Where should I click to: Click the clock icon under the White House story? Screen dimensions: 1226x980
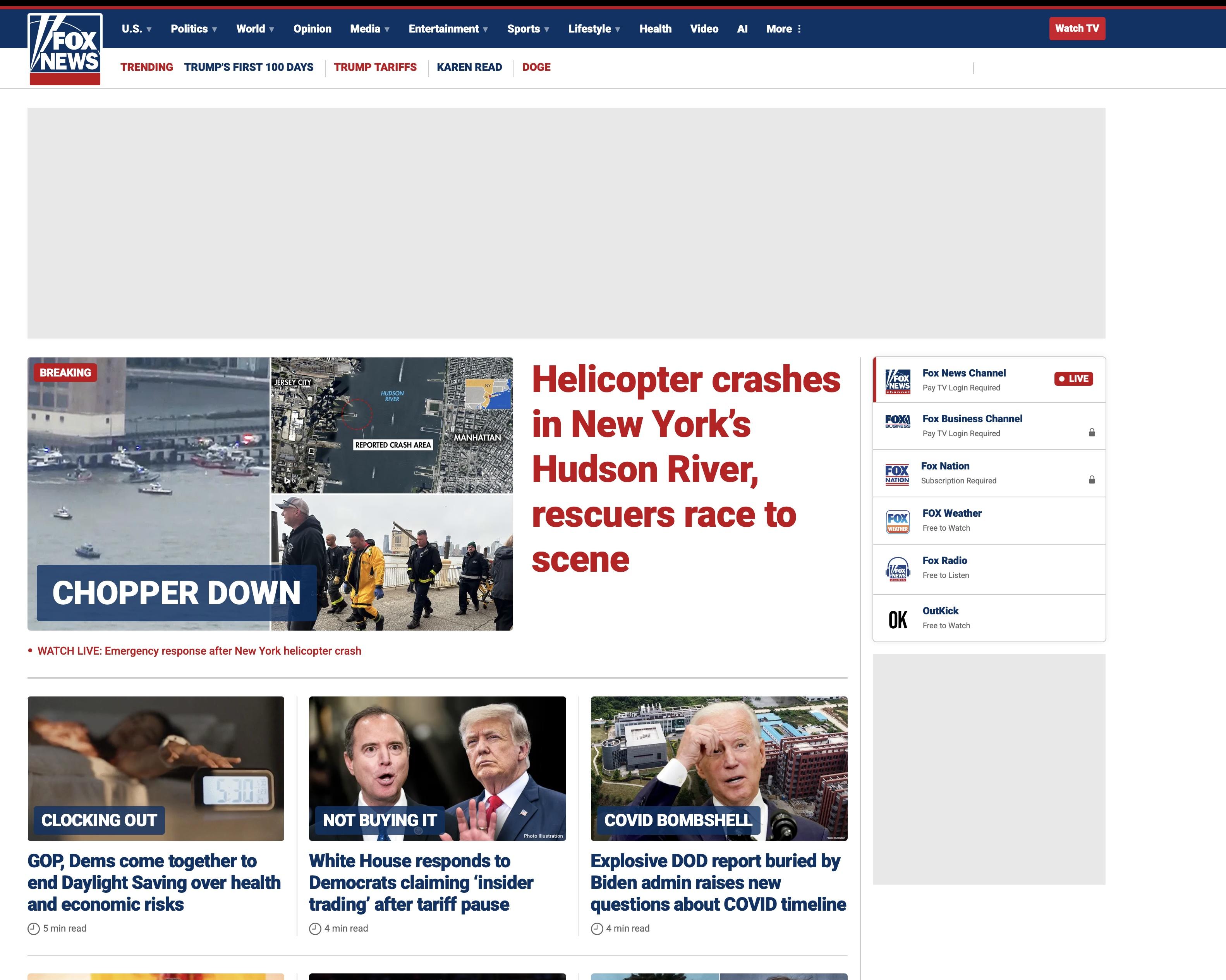tap(315, 928)
